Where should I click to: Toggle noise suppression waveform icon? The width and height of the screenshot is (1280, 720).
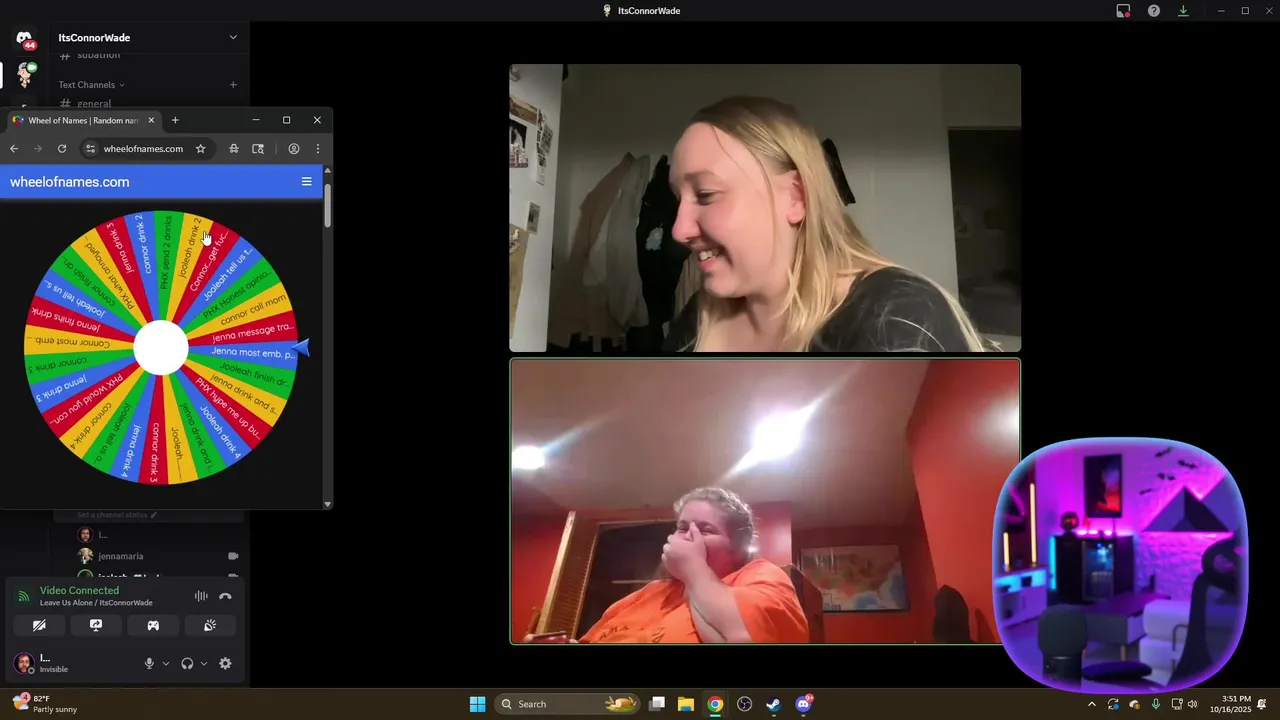point(201,596)
